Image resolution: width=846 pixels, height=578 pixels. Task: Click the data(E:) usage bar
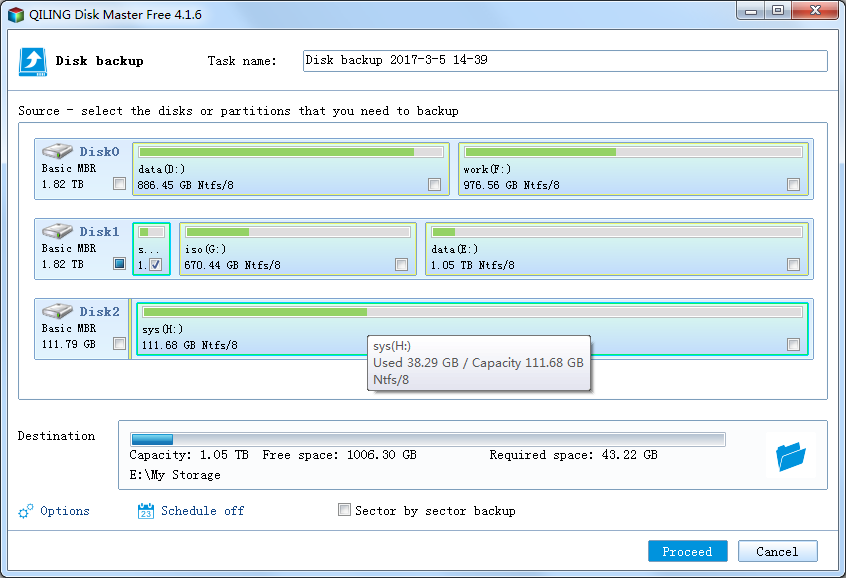pos(617,232)
